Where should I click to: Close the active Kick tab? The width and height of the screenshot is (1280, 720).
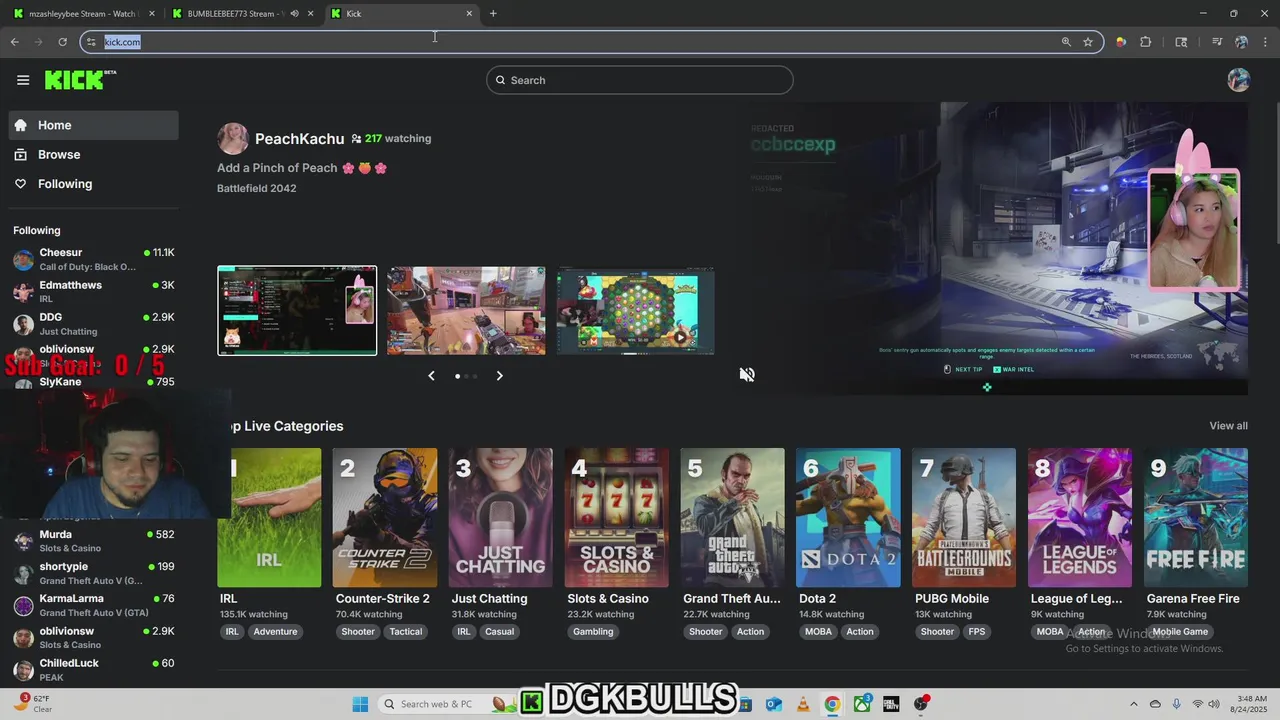(469, 14)
